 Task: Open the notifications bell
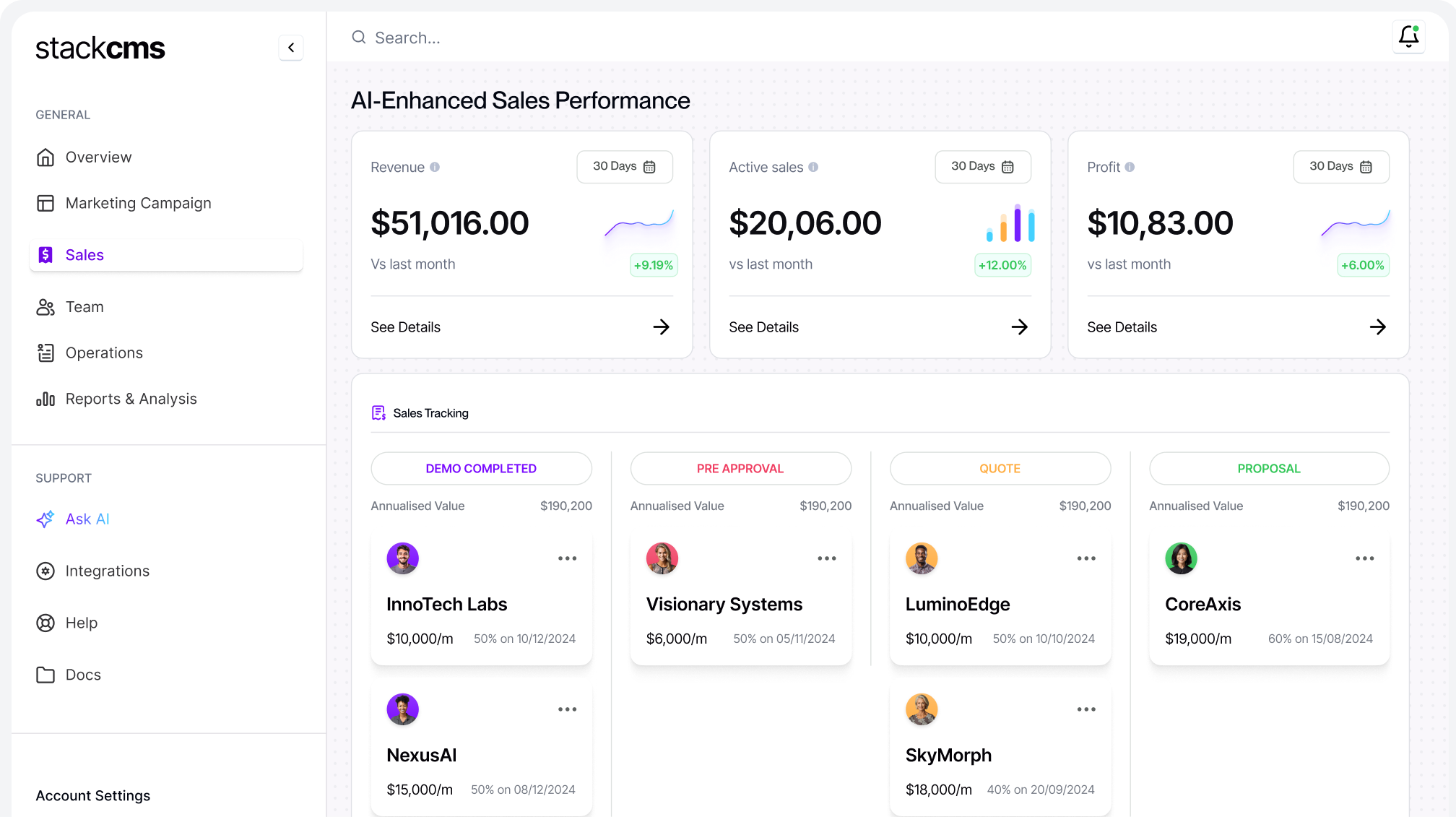[1408, 35]
